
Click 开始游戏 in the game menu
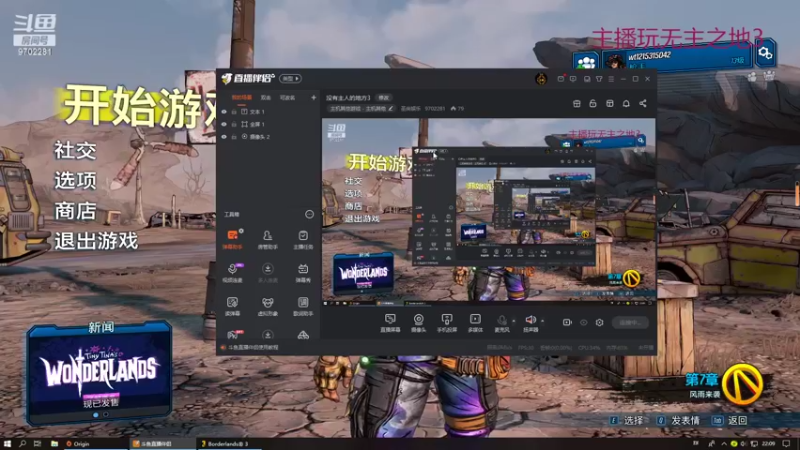tap(140, 107)
